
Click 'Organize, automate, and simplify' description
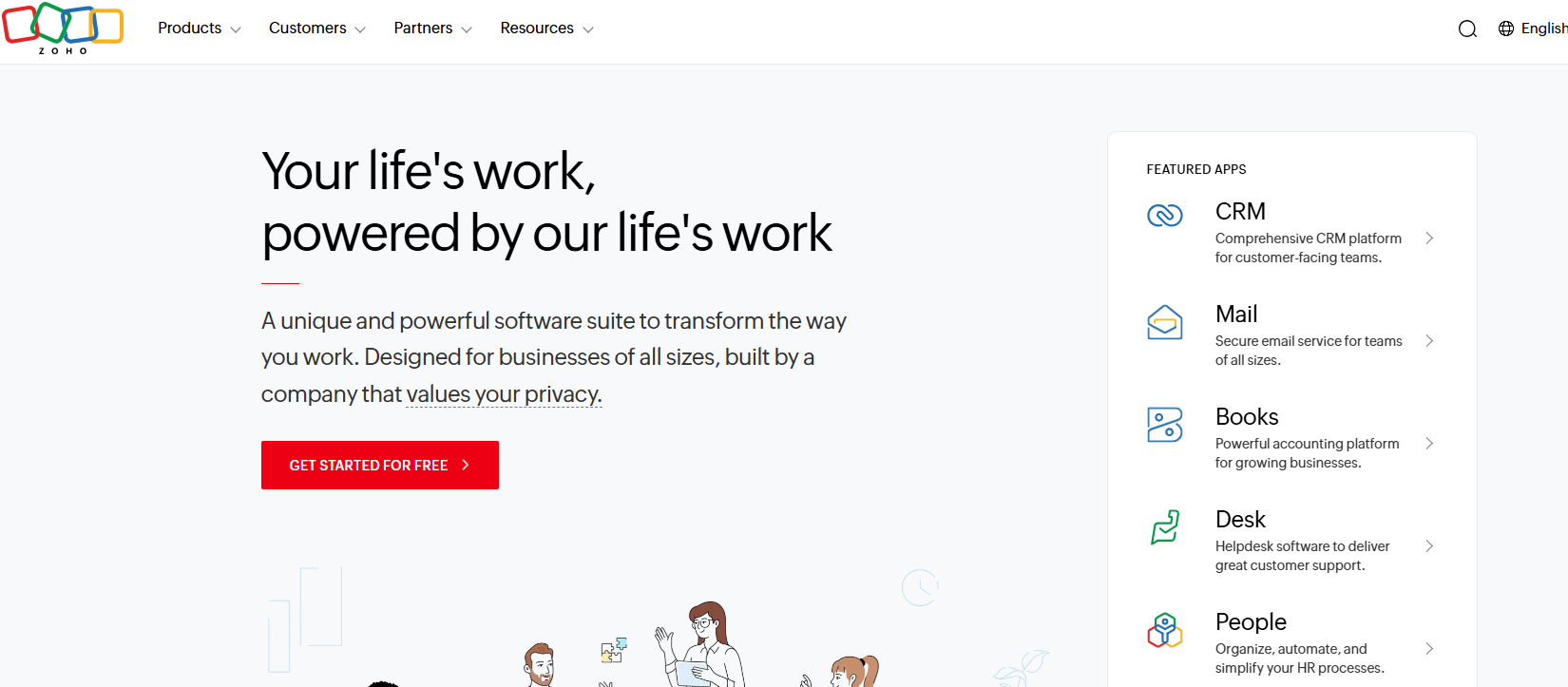tap(1300, 658)
